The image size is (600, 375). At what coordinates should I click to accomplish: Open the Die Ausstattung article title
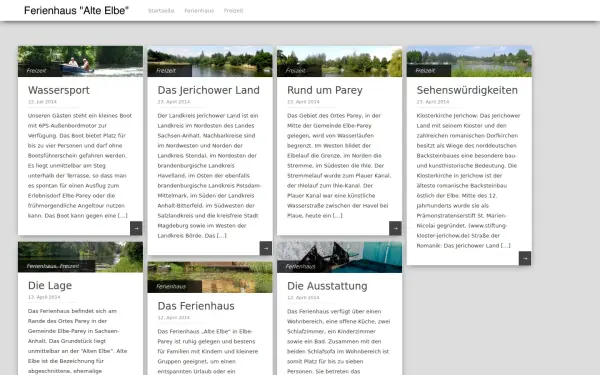click(327, 286)
